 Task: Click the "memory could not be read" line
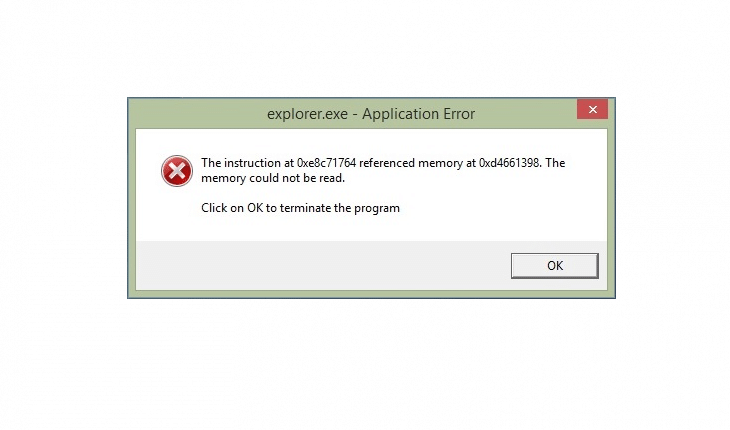(273, 178)
